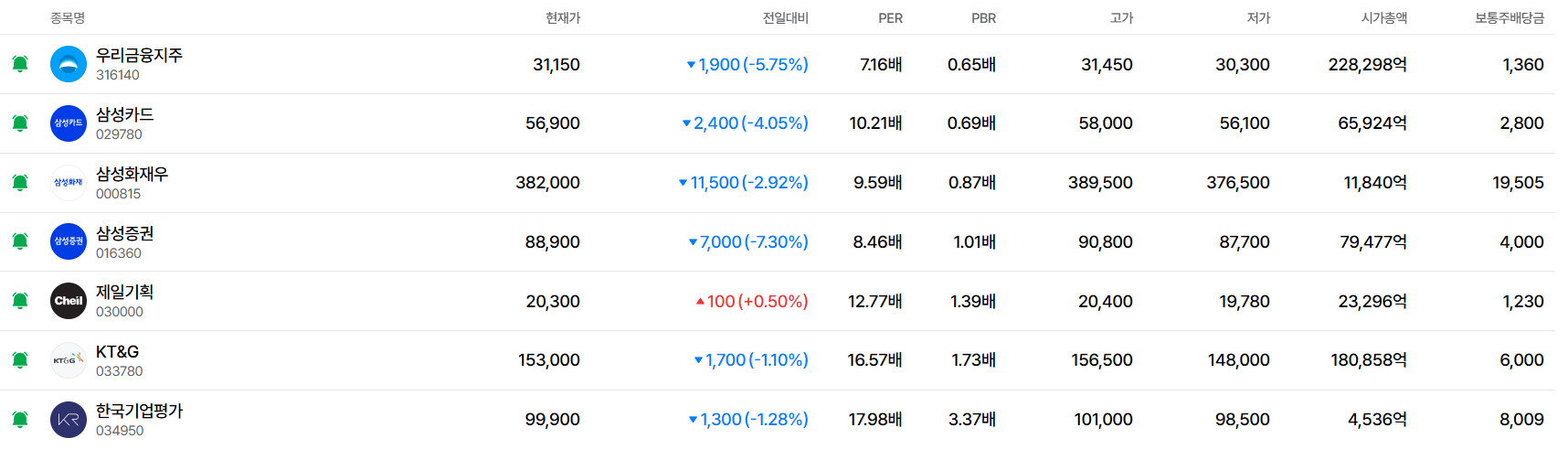Open the KT&G logo icon
Screen dimensions: 1568x449
[69, 360]
